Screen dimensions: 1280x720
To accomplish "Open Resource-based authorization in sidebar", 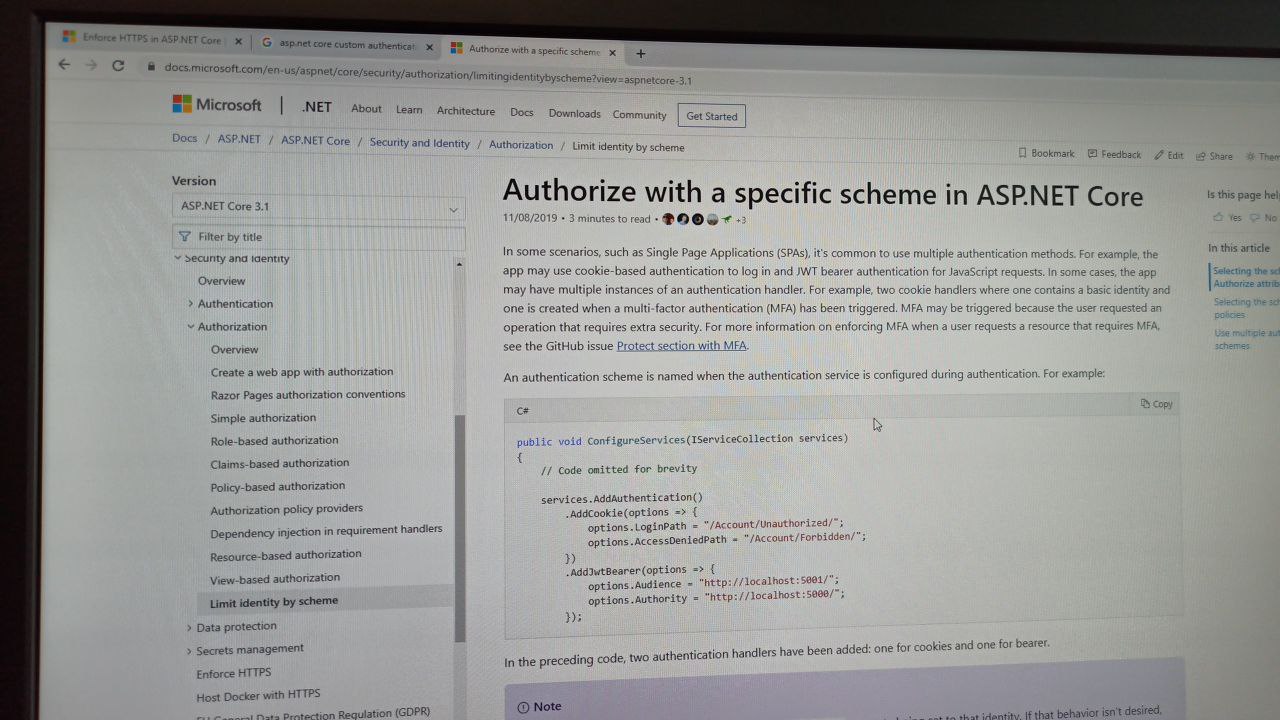I will click(286, 555).
